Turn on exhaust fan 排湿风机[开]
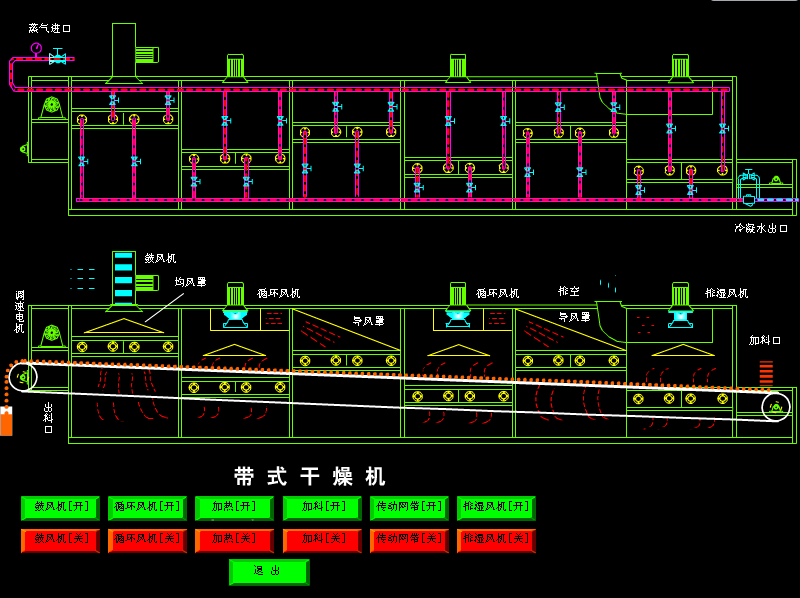Image resolution: width=800 pixels, height=598 pixels. [496, 507]
